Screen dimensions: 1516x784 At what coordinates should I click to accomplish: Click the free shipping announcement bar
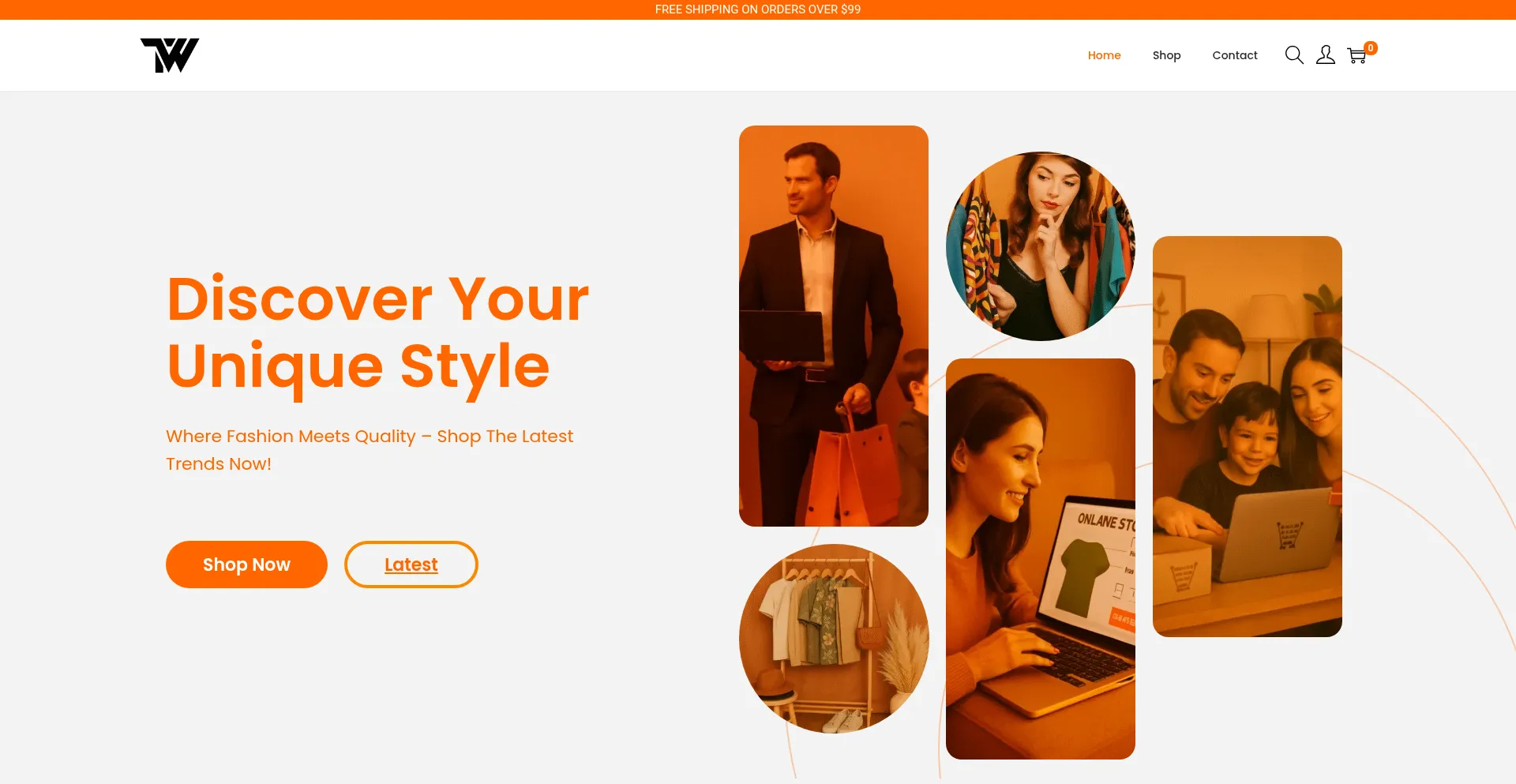click(758, 9)
